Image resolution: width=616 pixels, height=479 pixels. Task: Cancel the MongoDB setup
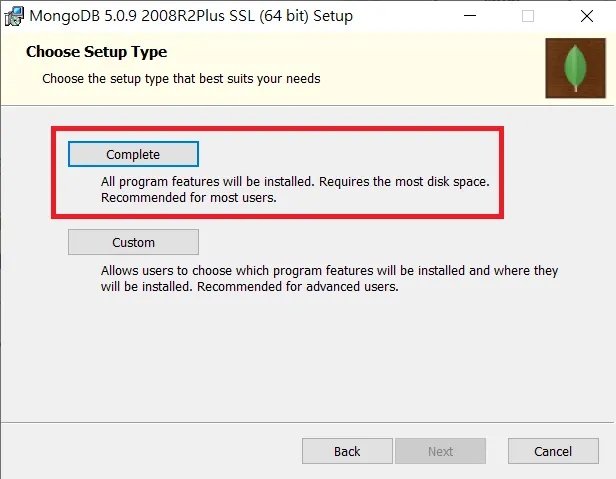[x=553, y=451]
